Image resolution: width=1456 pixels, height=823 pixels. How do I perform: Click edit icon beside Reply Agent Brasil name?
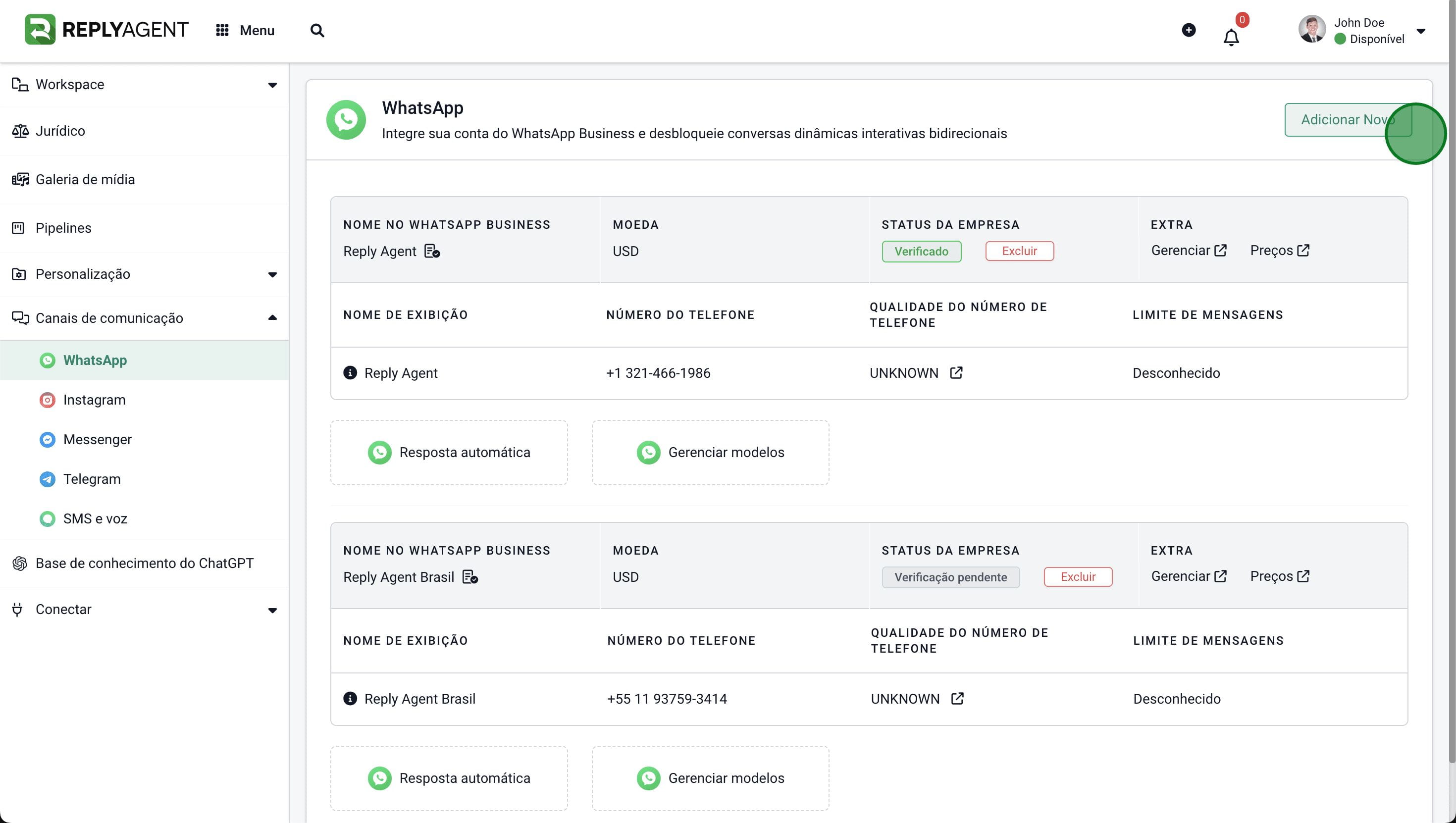[470, 577]
